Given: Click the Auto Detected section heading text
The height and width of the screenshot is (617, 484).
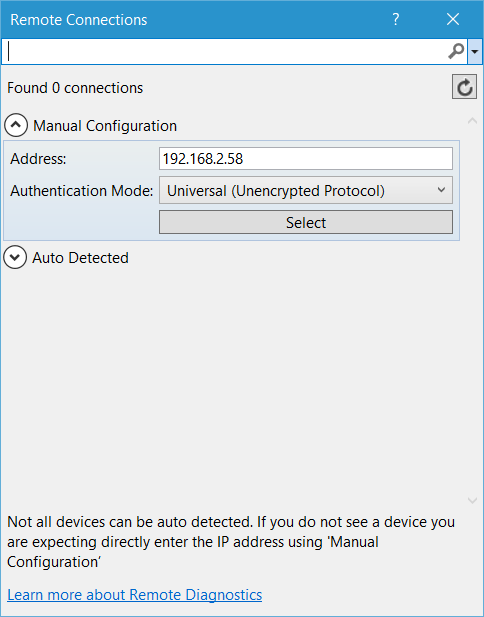Looking at the screenshot, I should (x=80, y=258).
